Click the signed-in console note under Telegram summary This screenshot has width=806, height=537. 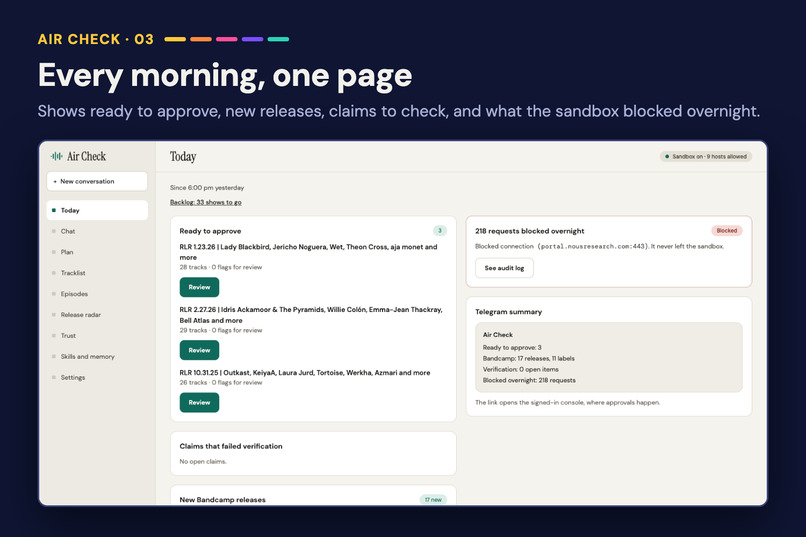pos(567,403)
